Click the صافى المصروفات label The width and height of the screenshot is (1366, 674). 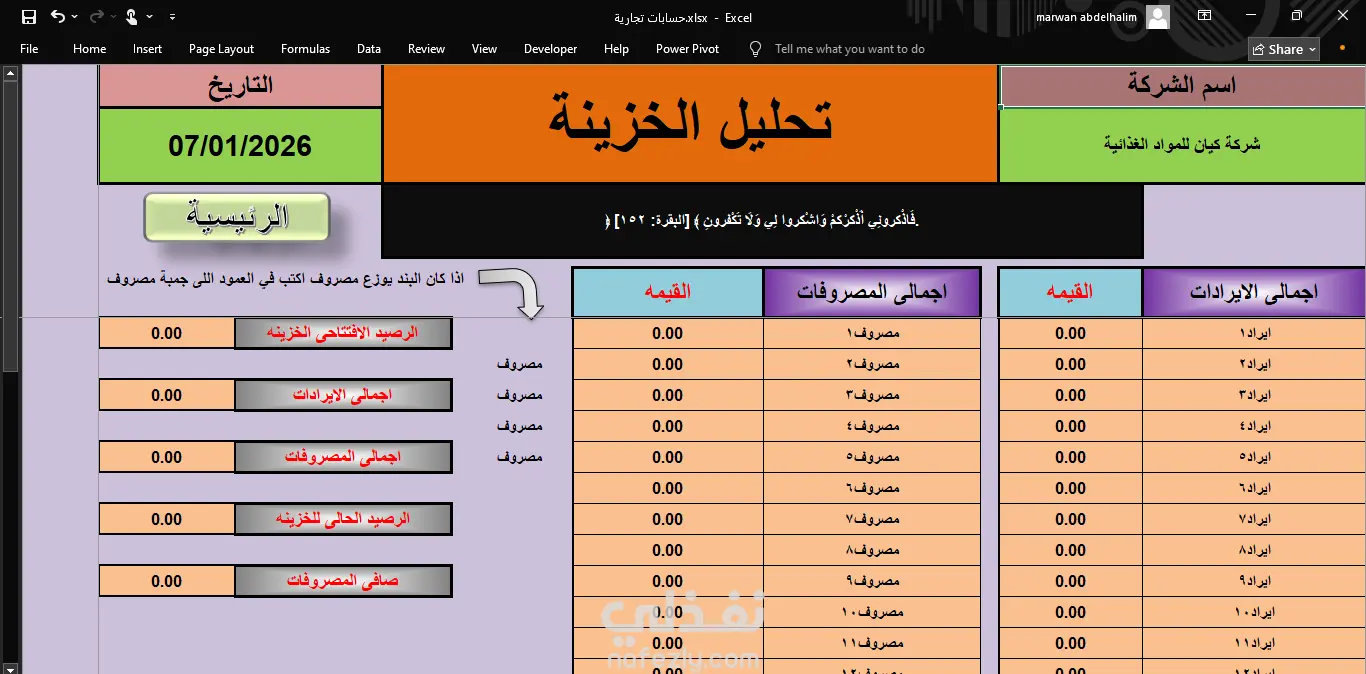pyautogui.click(x=343, y=581)
